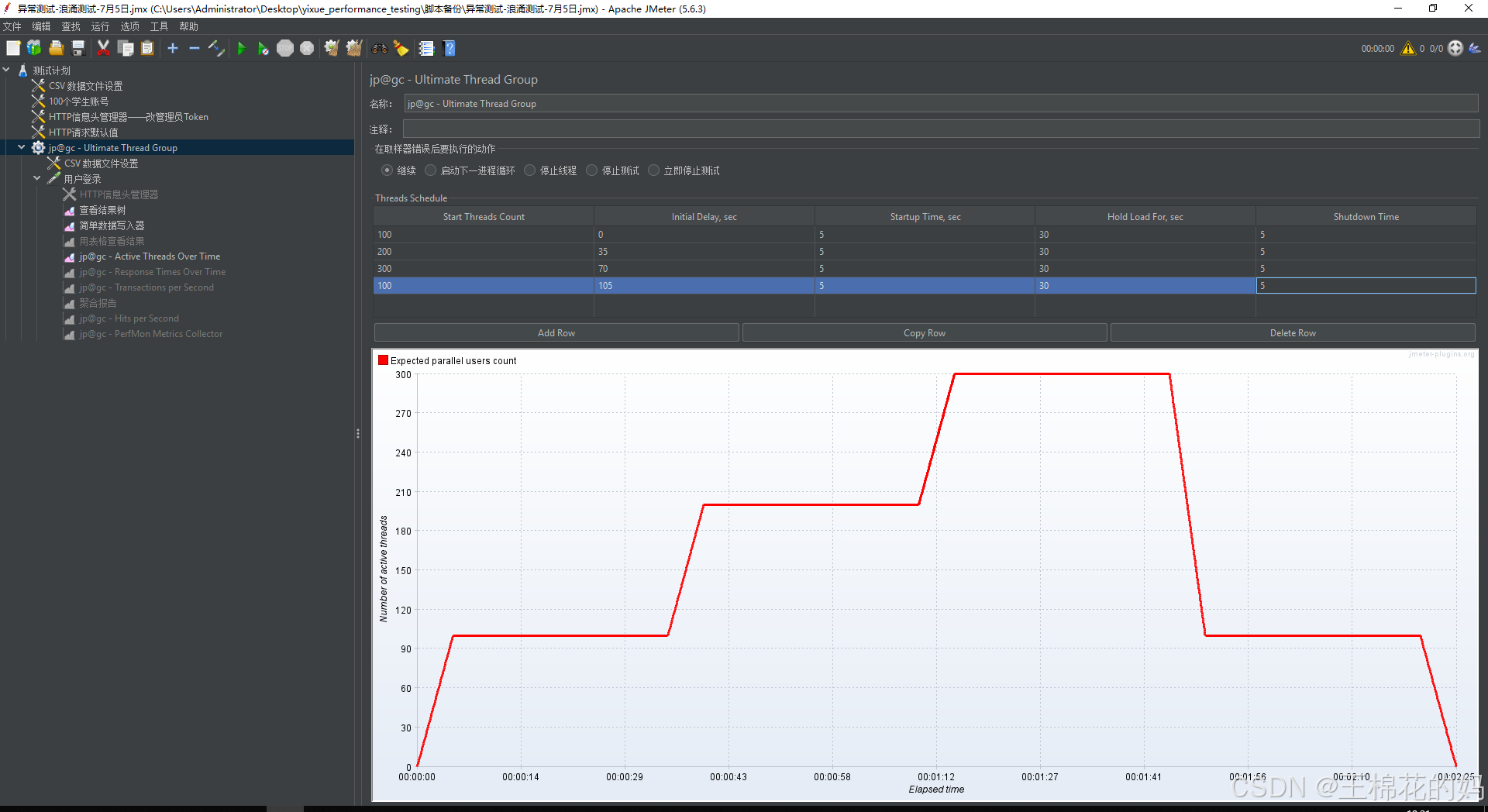Click the active Shutdown Time cell editor
This screenshot has height=812, width=1488.
1366,285
